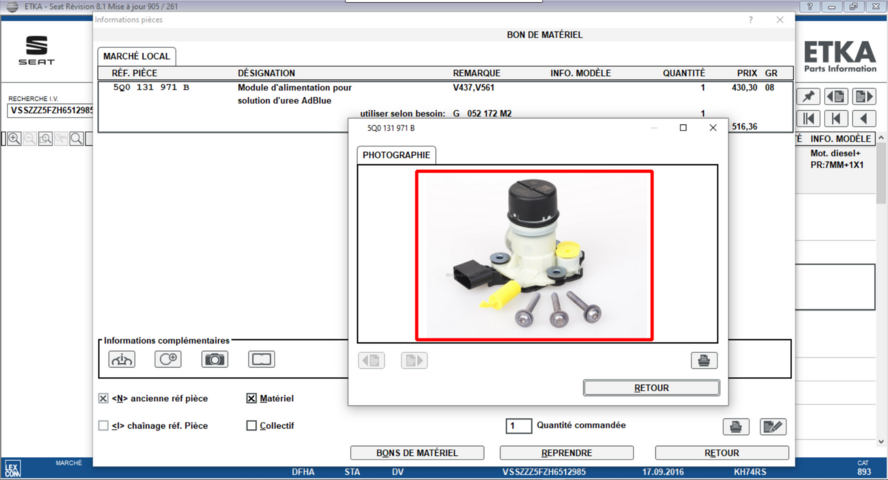Click scroll up arrow beside INFO. MODÈLE
The height and width of the screenshot is (480, 888).
click(881, 138)
